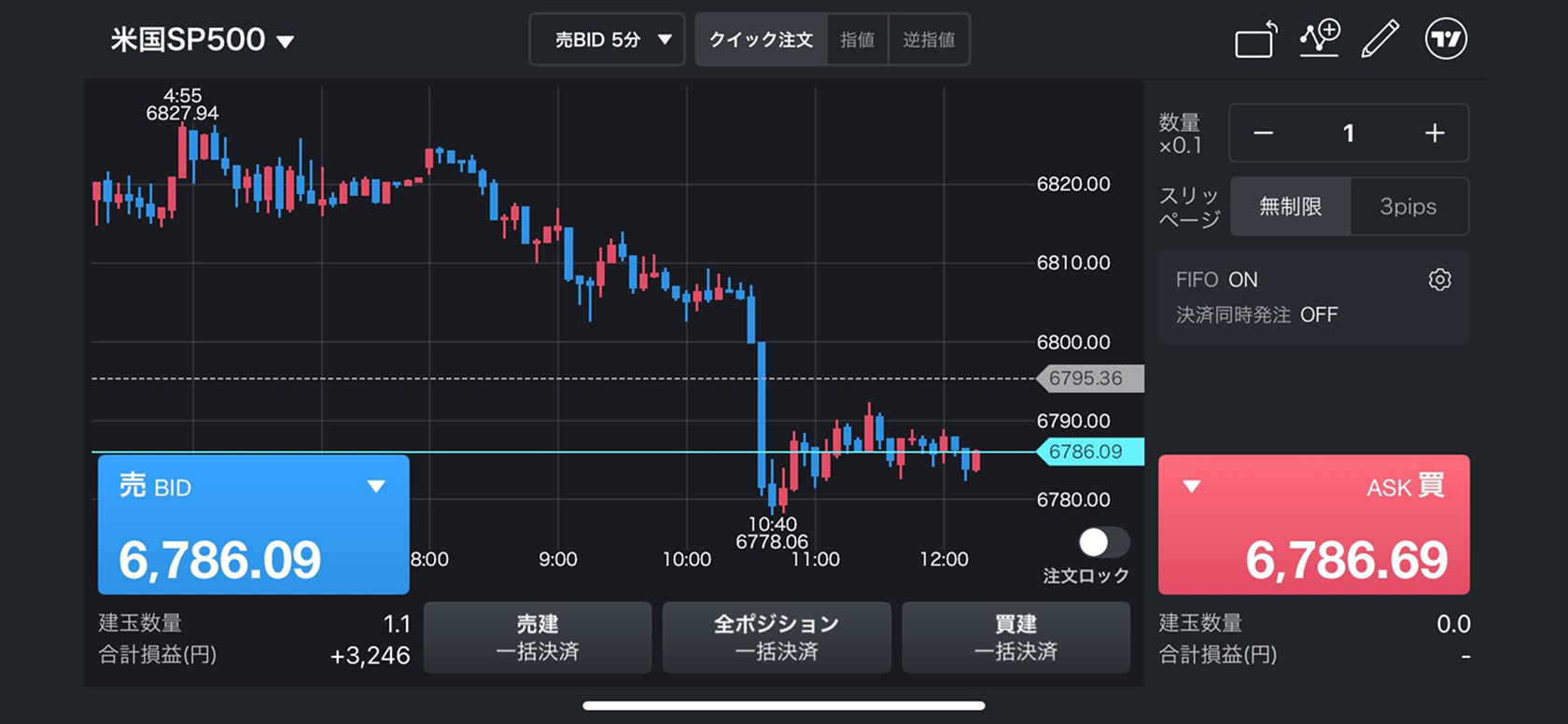Expand the blue BID panel arrow

tap(376, 486)
